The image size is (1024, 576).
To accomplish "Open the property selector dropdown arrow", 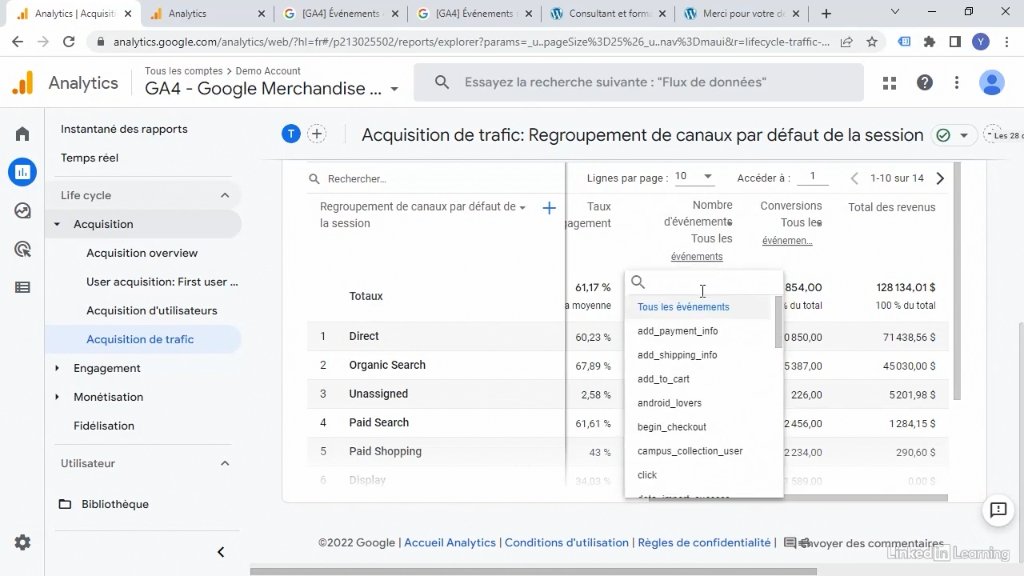I will [x=394, y=89].
